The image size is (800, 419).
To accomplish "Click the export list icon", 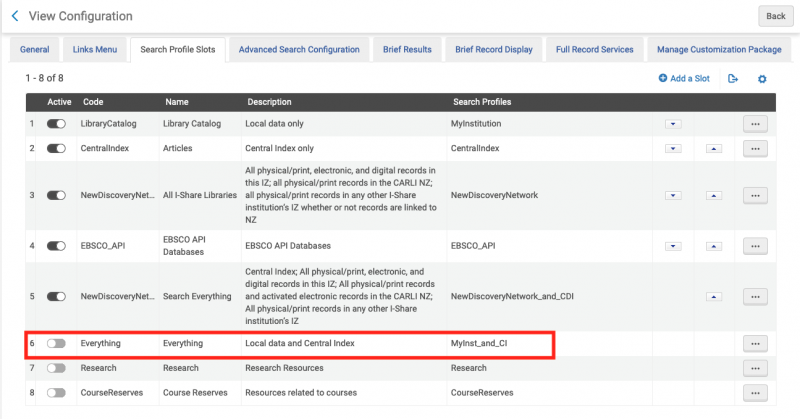I will 733,79.
